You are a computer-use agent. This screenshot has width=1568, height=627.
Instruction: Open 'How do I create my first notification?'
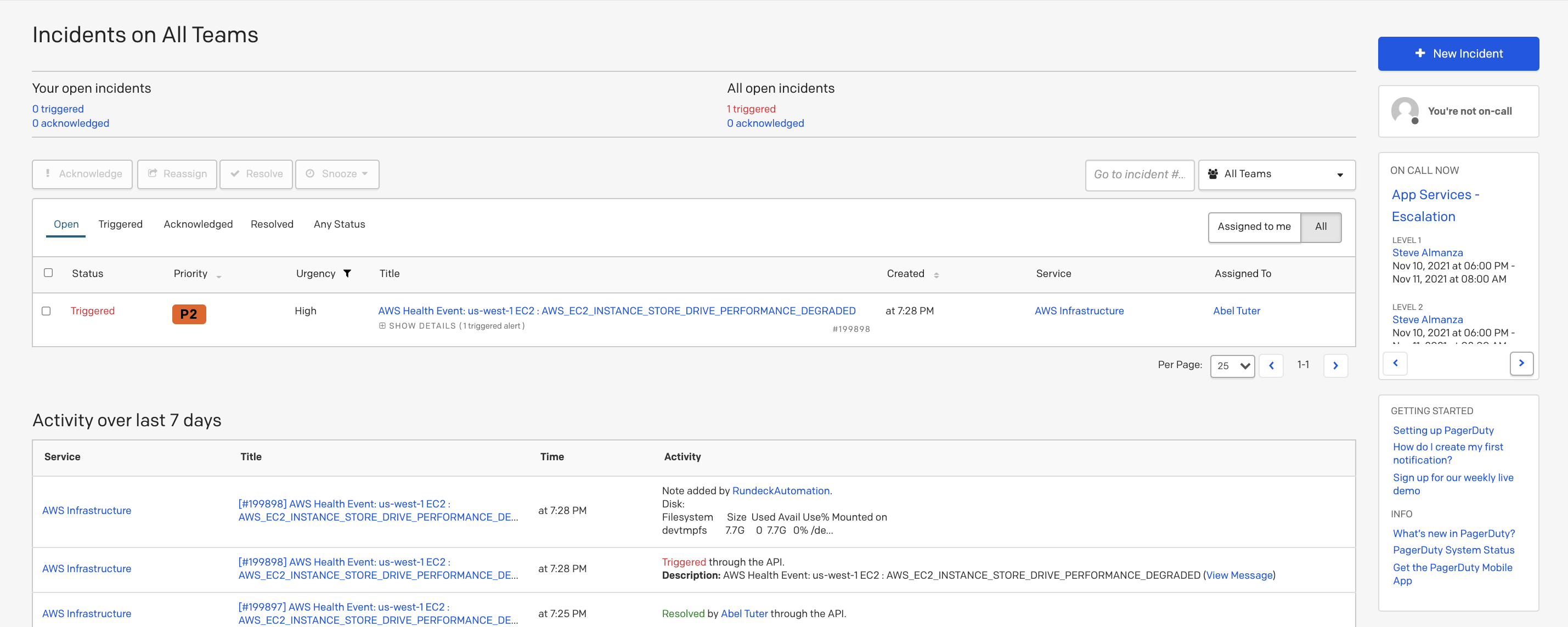click(x=1447, y=454)
